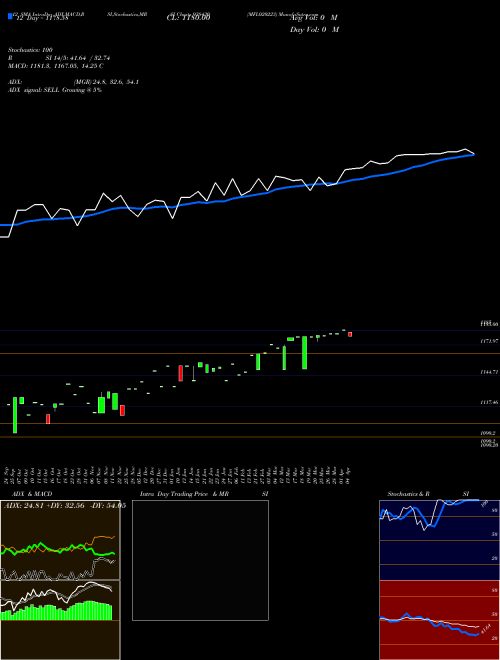500x660 pixels.
Task: Open the blue Stochastics chart panel
Action: [x=439, y=540]
